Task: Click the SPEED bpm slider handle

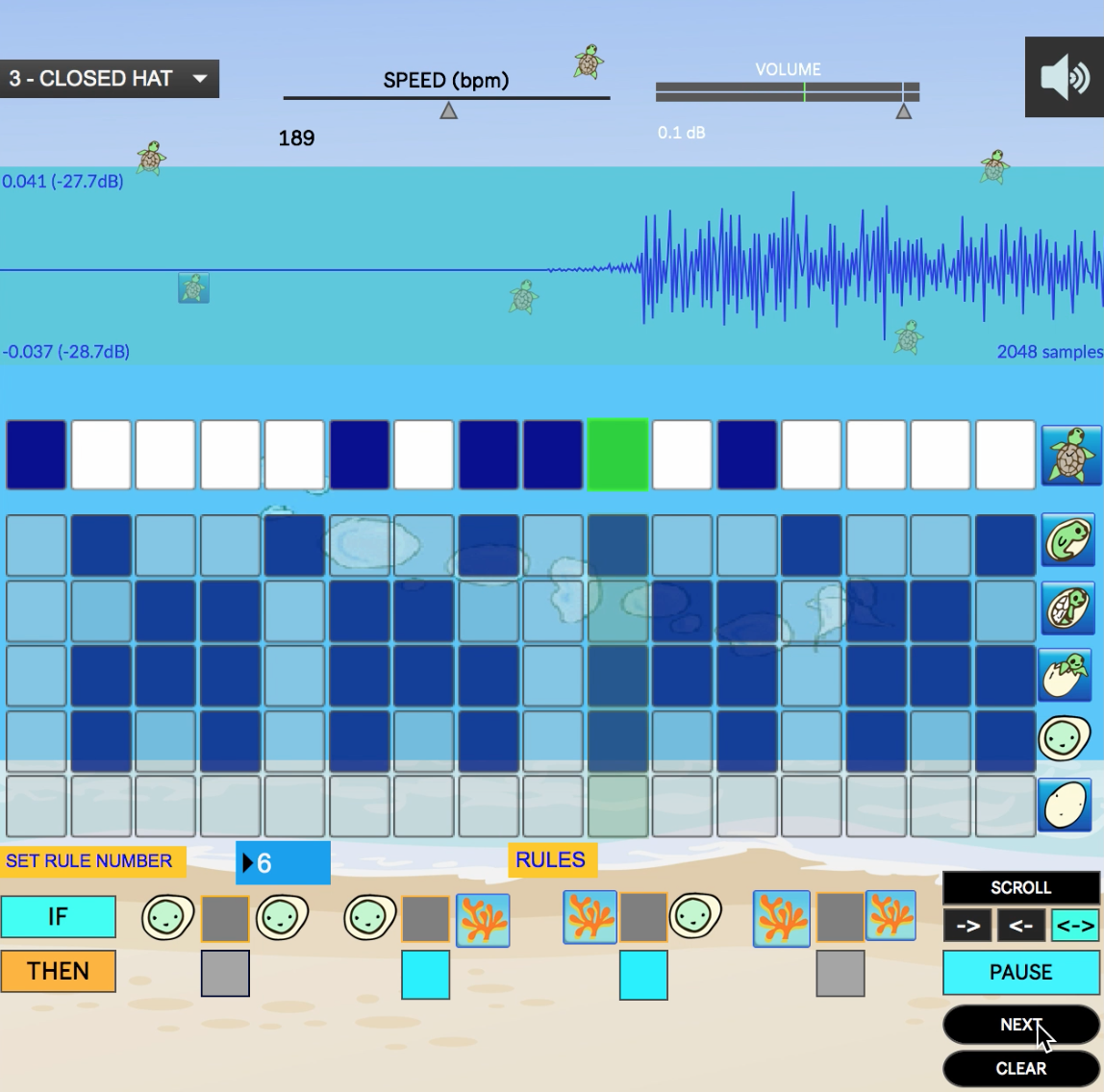Action: click(446, 109)
